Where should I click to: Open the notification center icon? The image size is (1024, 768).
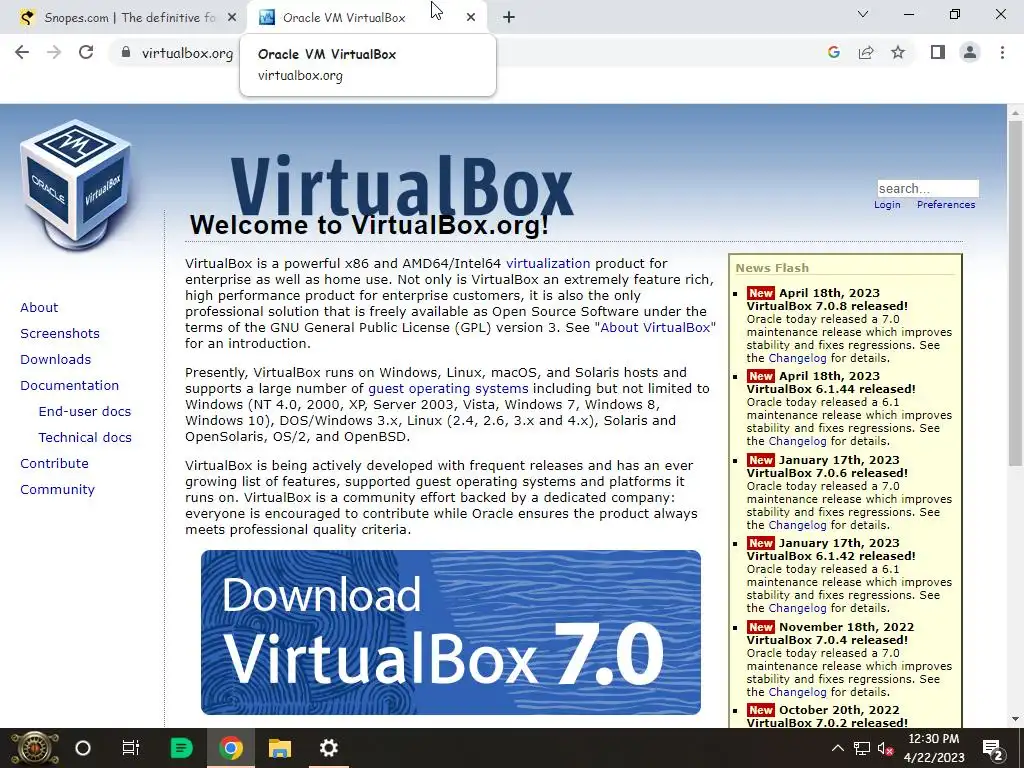coord(993,748)
